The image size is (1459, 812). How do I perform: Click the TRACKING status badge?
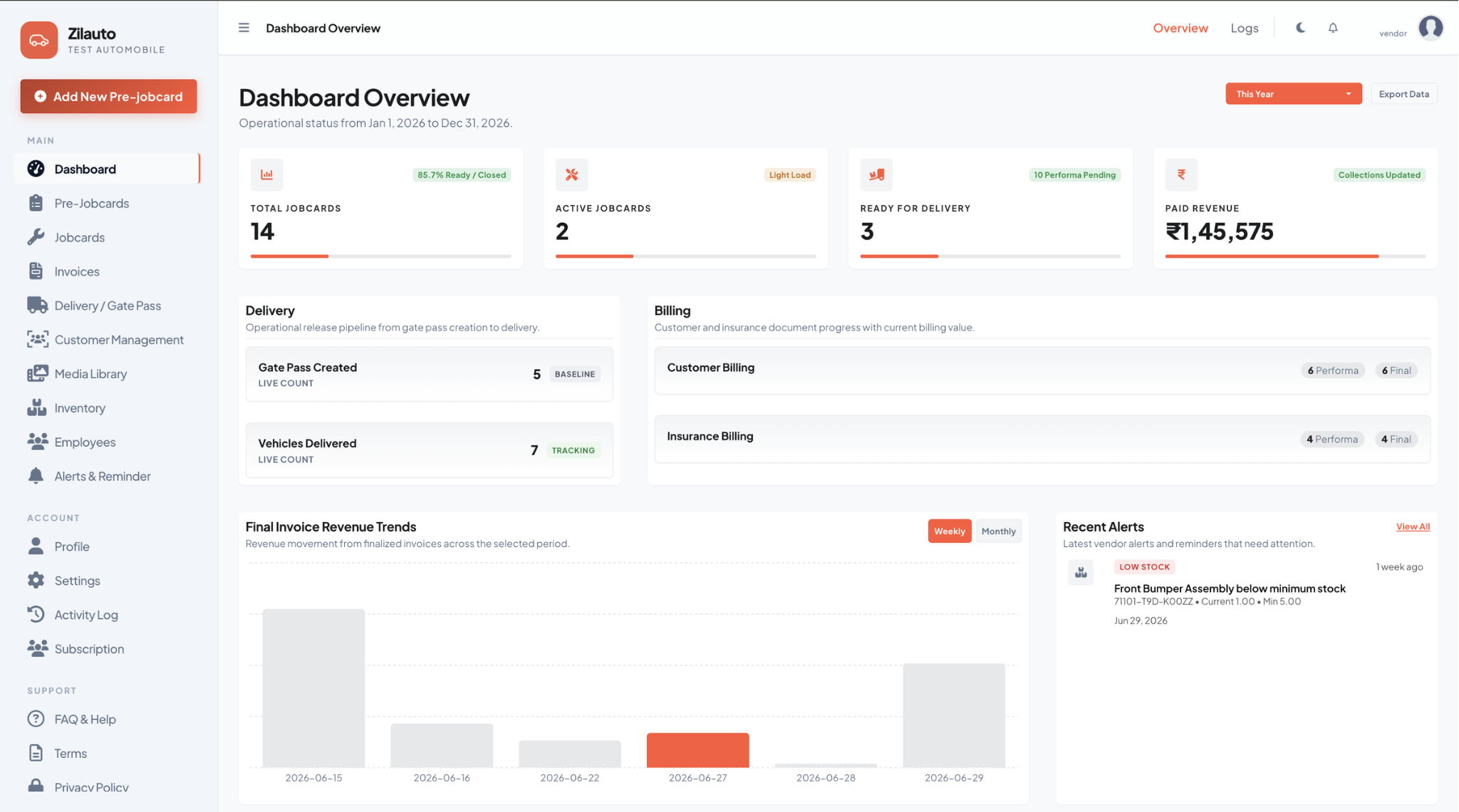(x=573, y=450)
